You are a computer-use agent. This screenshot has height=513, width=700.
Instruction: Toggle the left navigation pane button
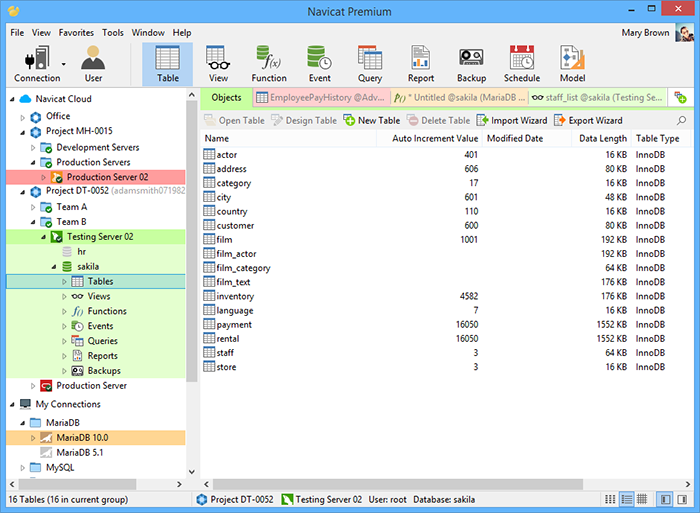coord(665,499)
